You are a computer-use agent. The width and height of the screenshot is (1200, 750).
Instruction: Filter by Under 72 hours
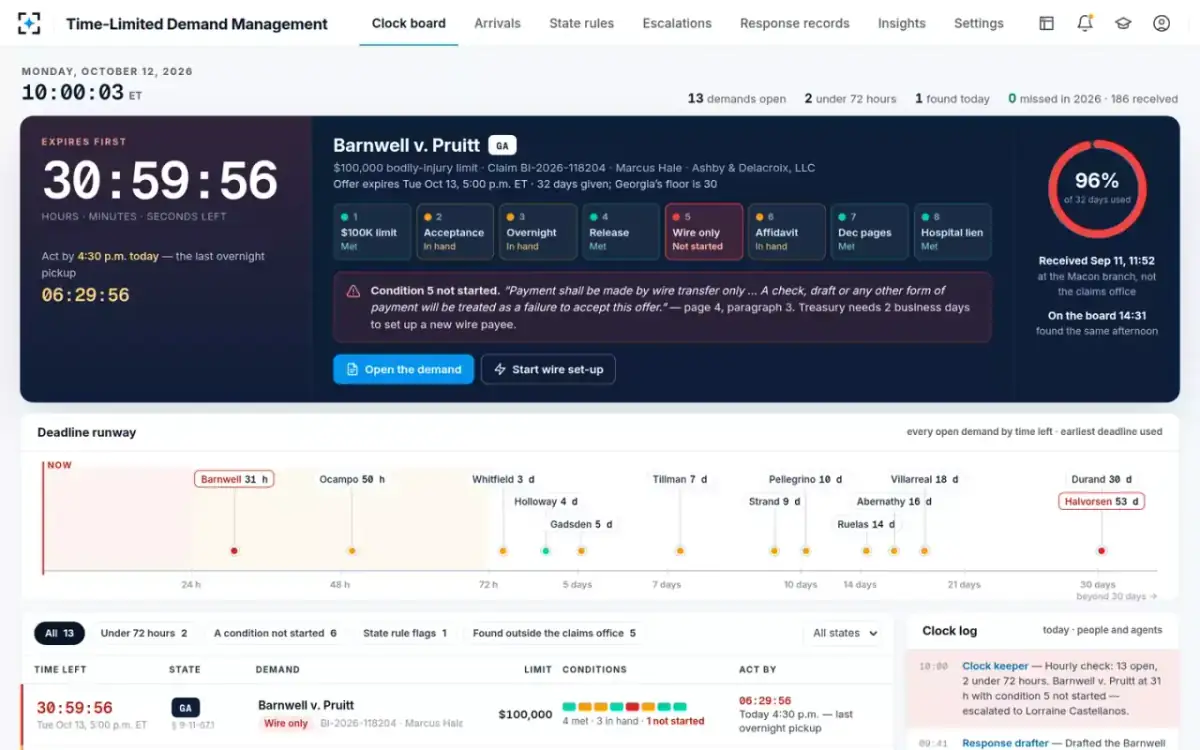click(x=144, y=633)
